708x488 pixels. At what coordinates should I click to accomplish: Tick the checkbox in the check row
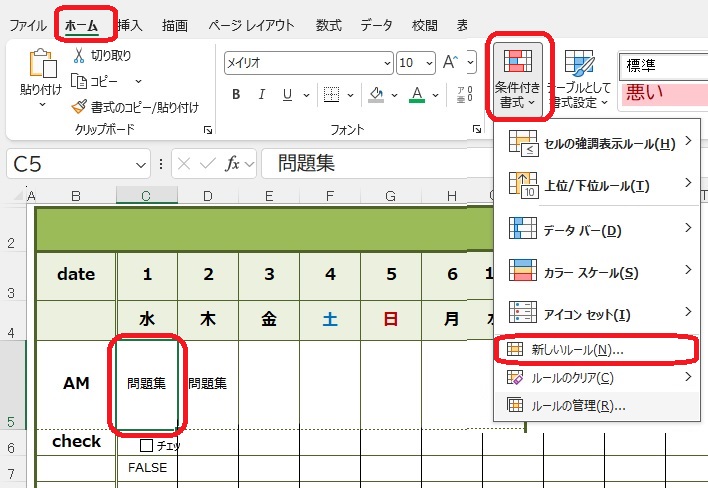147,445
